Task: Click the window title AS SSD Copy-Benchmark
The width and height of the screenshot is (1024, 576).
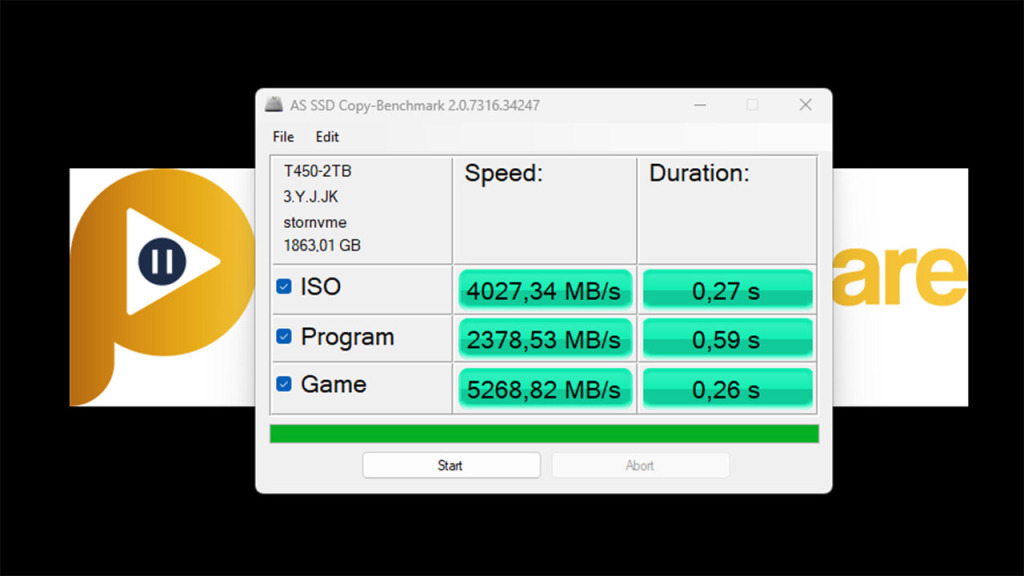Action: [x=415, y=105]
